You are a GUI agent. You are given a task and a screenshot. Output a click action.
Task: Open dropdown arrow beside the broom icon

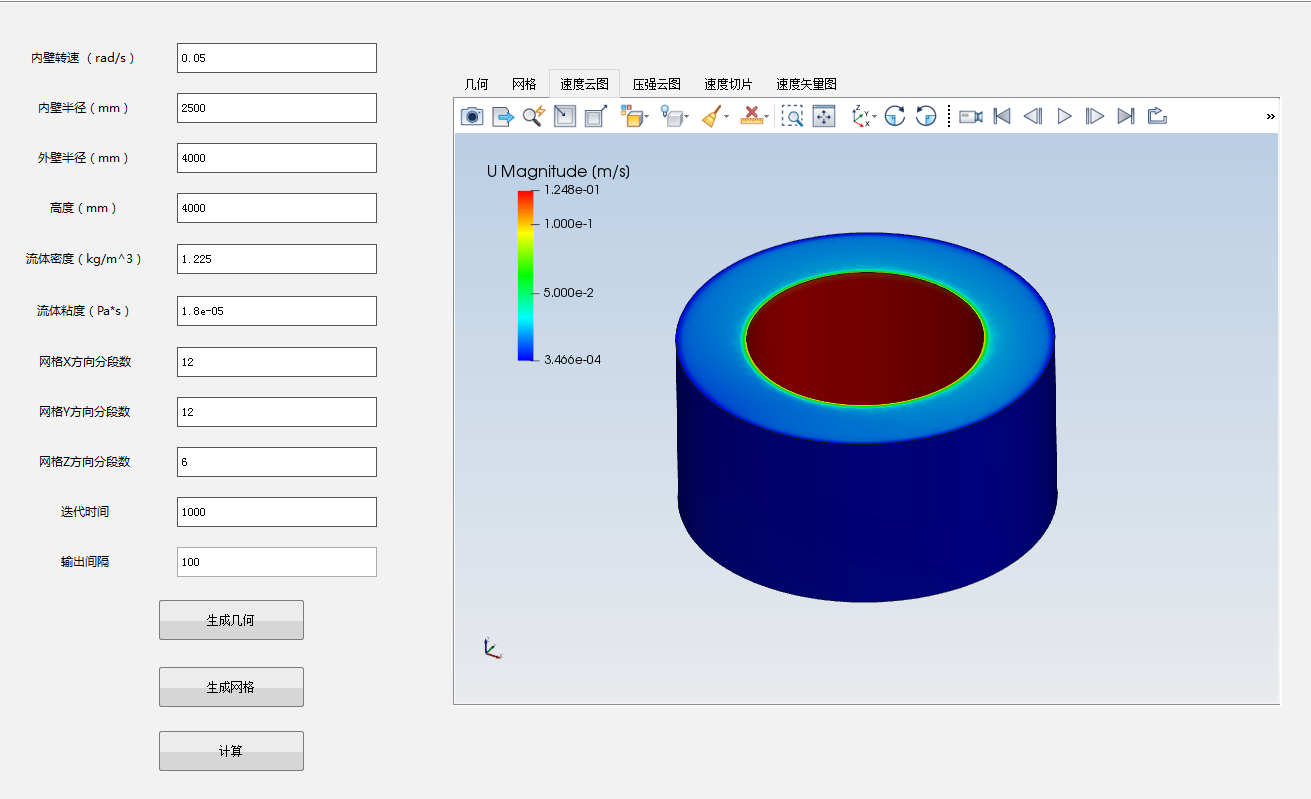(x=727, y=118)
